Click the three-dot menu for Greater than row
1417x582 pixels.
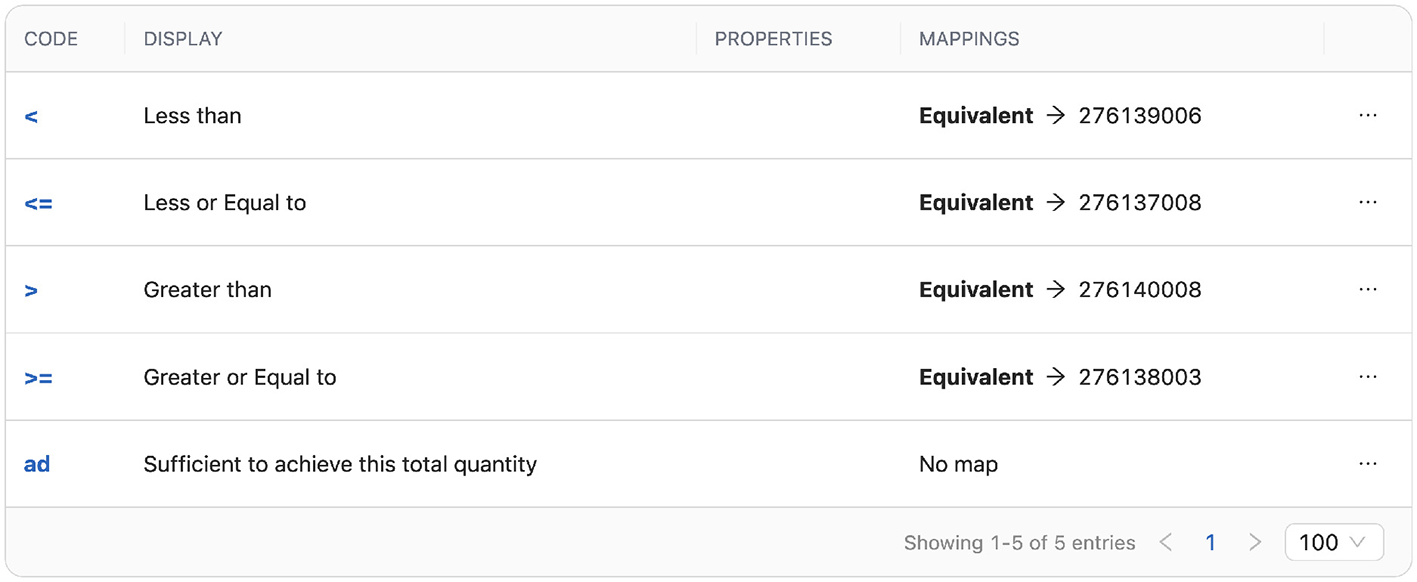pyautogui.click(x=1368, y=290)
